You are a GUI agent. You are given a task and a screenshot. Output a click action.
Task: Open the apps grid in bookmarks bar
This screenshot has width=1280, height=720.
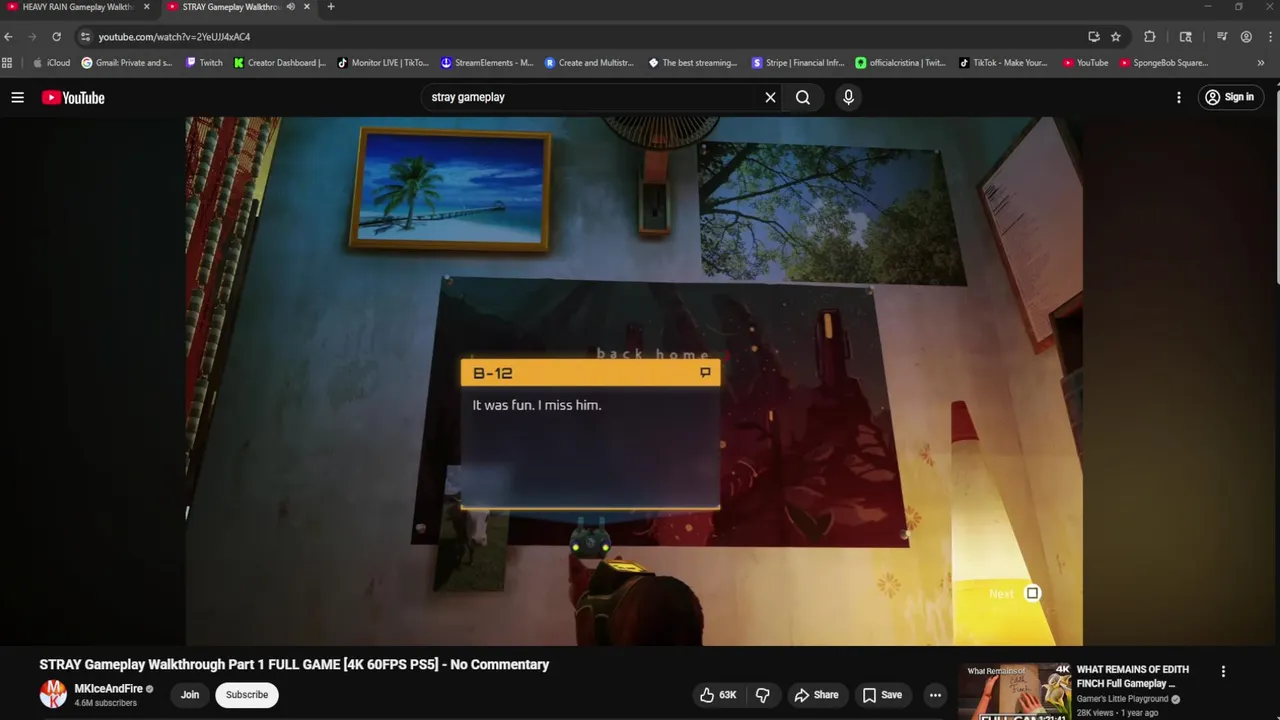click(x=7, y=63)
